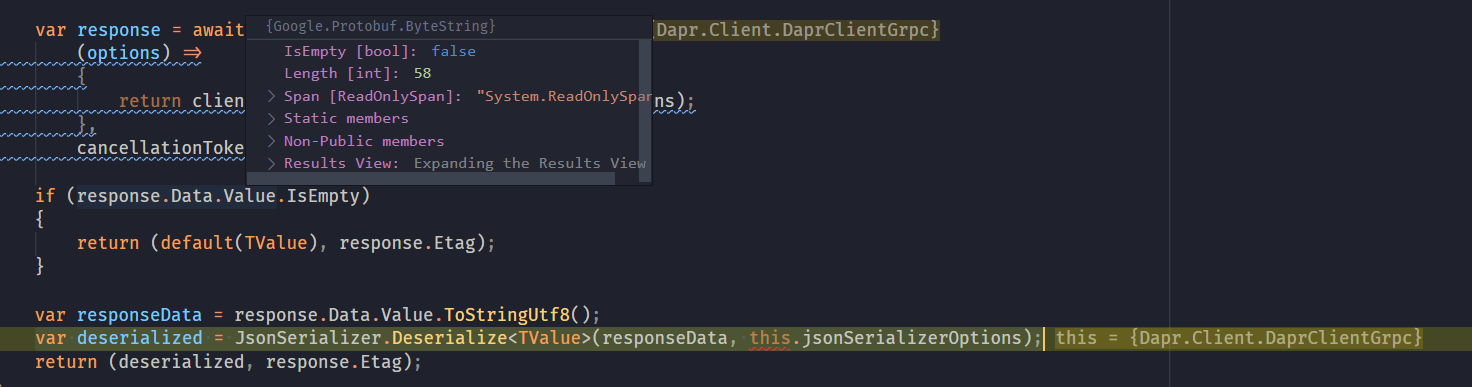This screenshot has height=387, width=1472.
Task: Click the 'await' keyword
Action: (218, 30)
